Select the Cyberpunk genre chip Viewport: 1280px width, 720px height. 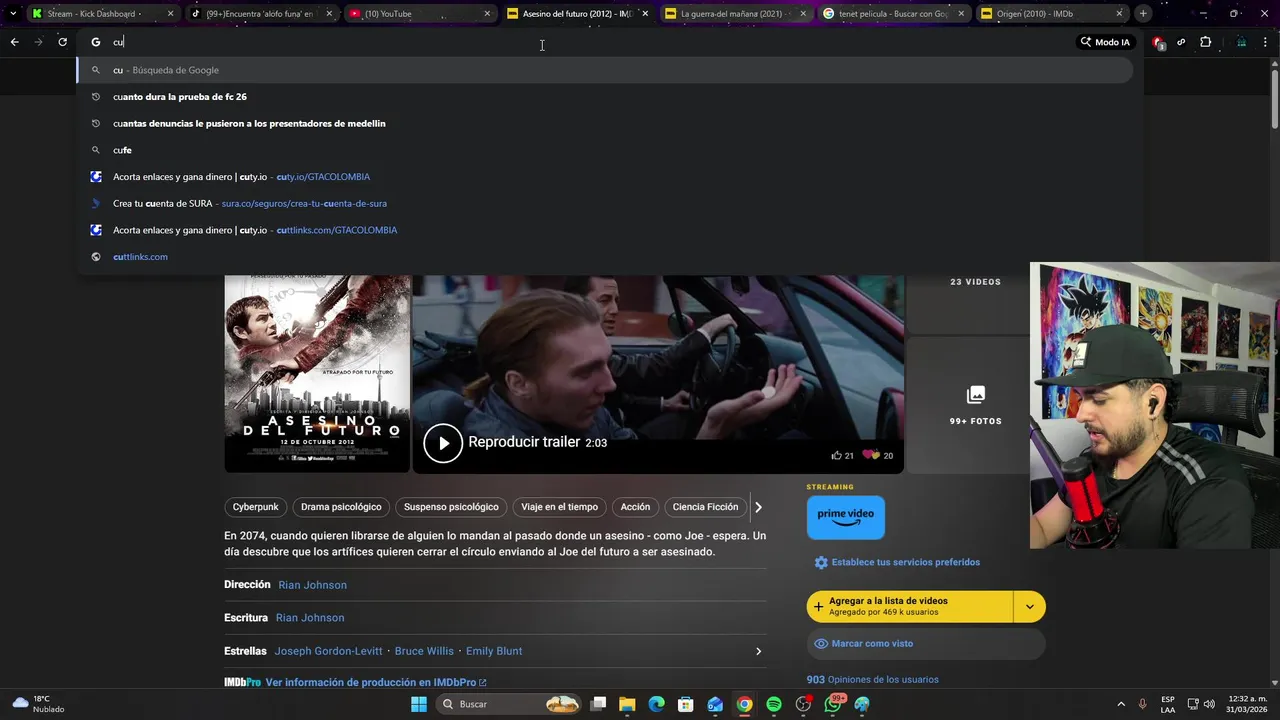tap(256, 507)
